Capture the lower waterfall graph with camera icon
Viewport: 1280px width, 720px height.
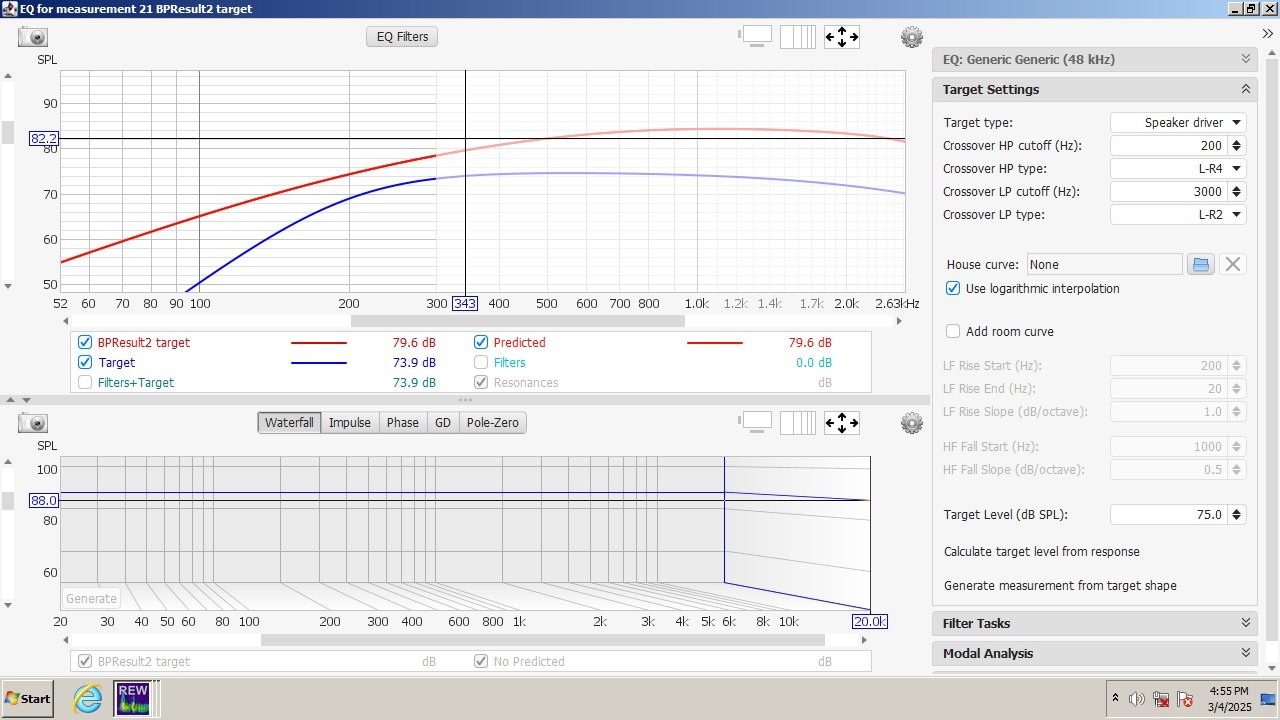point(33,423)
